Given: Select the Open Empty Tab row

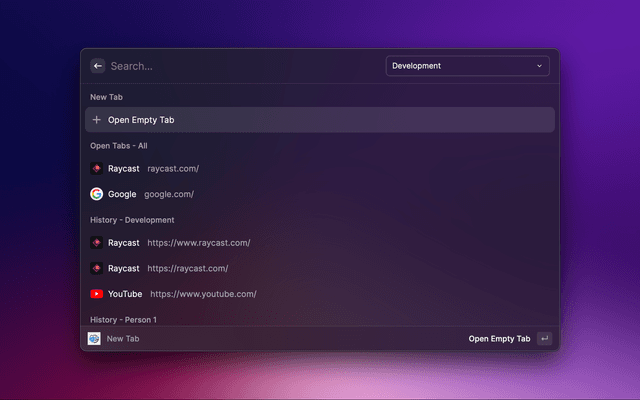Looking at the screenshot, I should (320, 120).
